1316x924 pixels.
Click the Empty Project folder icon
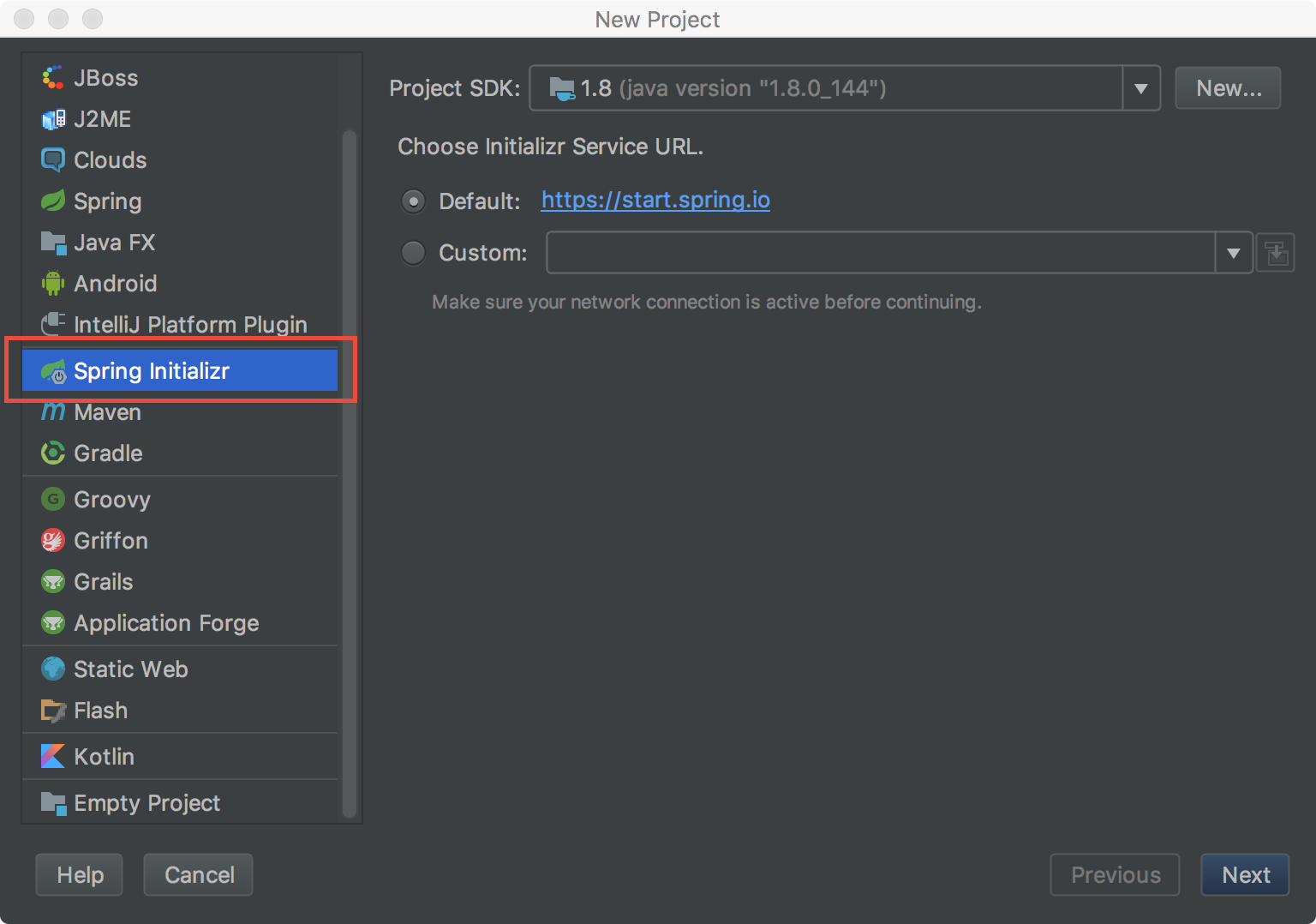point(53,803)
